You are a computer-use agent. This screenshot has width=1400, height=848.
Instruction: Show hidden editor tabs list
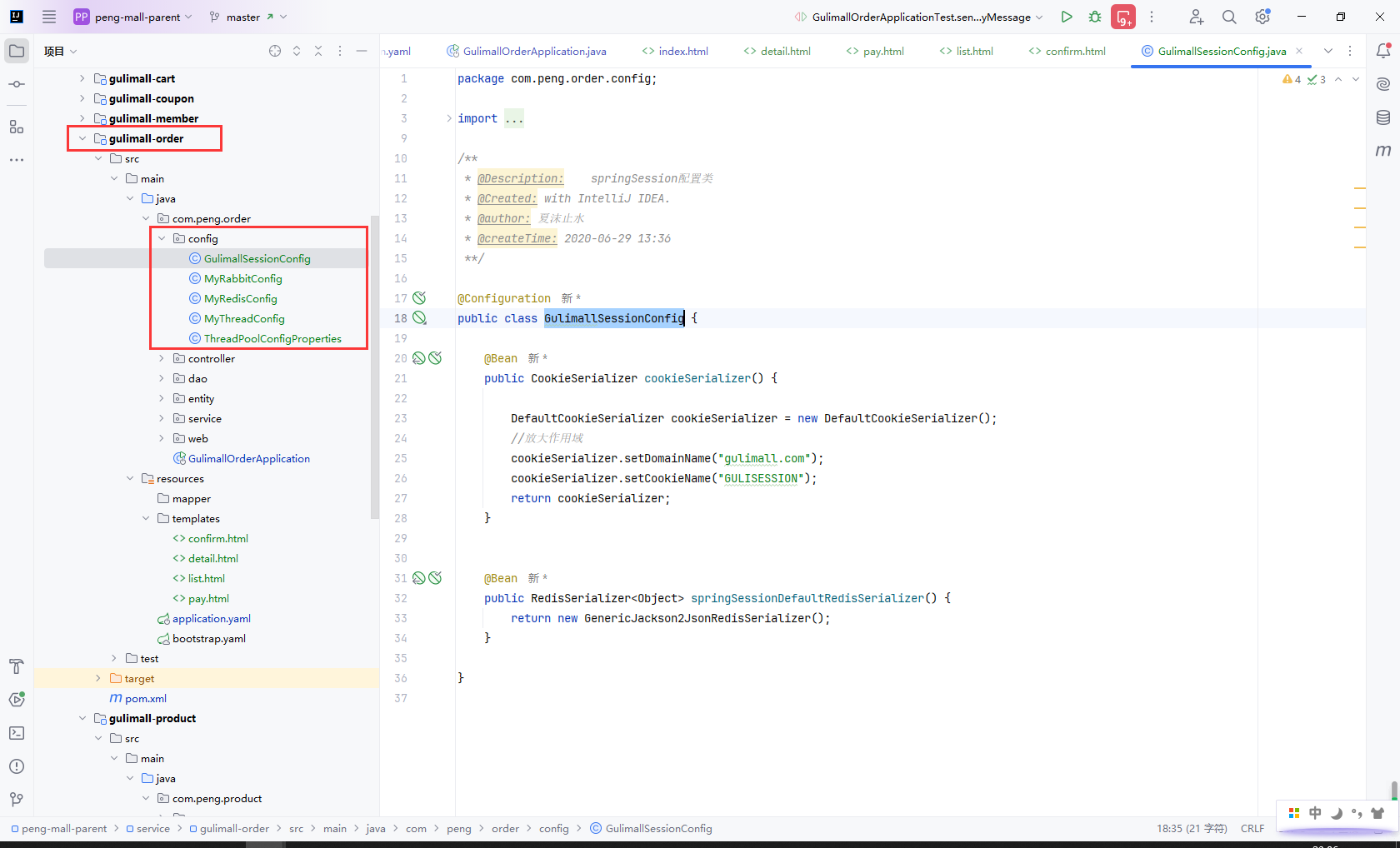[1328, 51]
